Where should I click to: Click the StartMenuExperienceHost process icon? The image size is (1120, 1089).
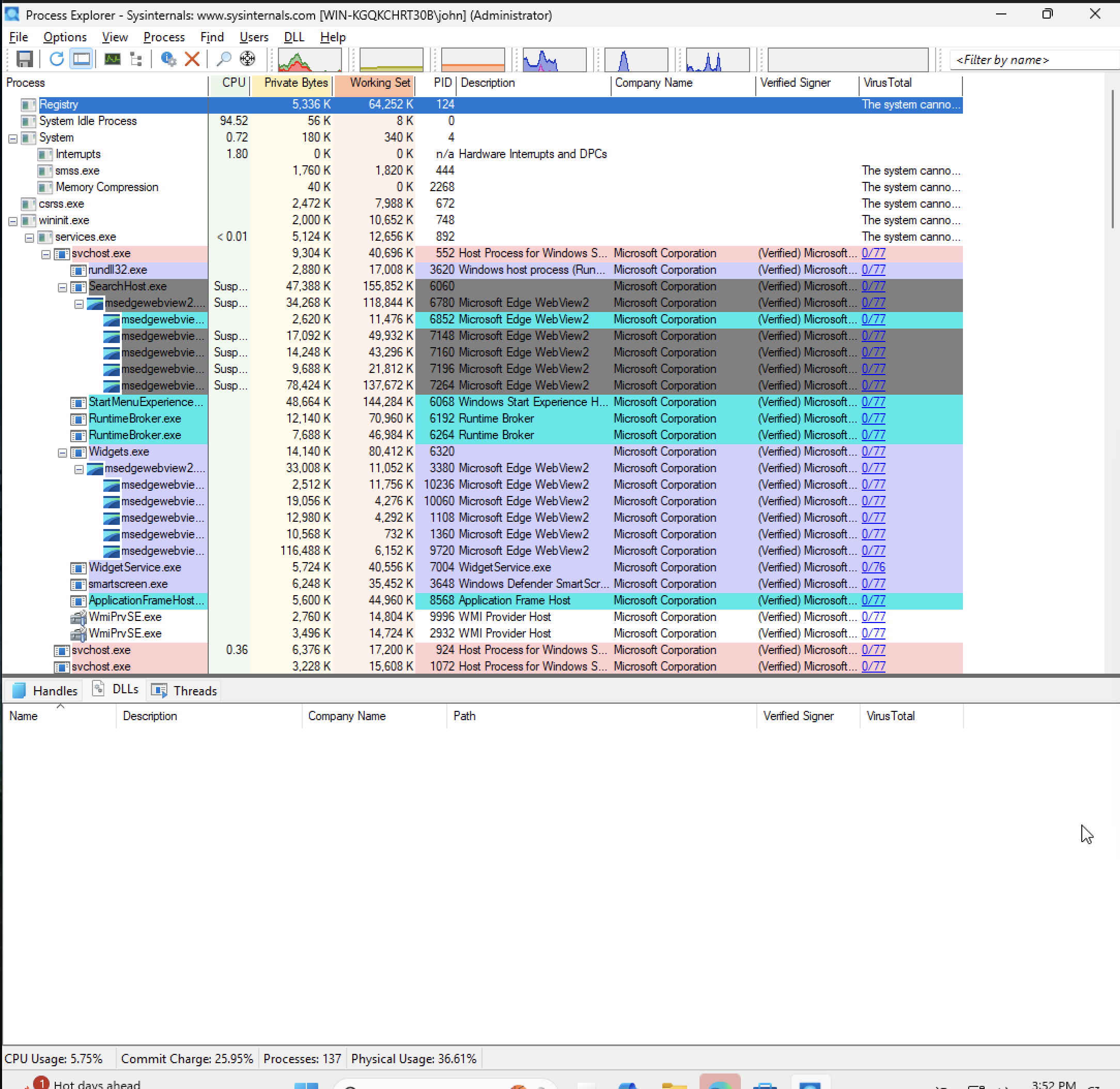pyautogui.click(x=79, y=402)
